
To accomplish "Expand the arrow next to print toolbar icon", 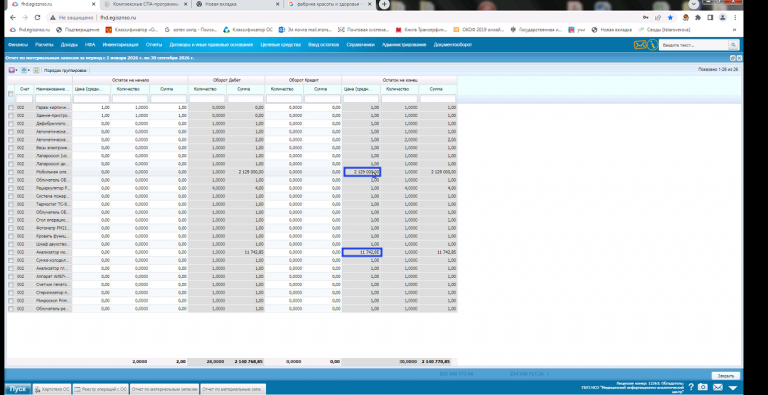I will [x=29, y=70].
